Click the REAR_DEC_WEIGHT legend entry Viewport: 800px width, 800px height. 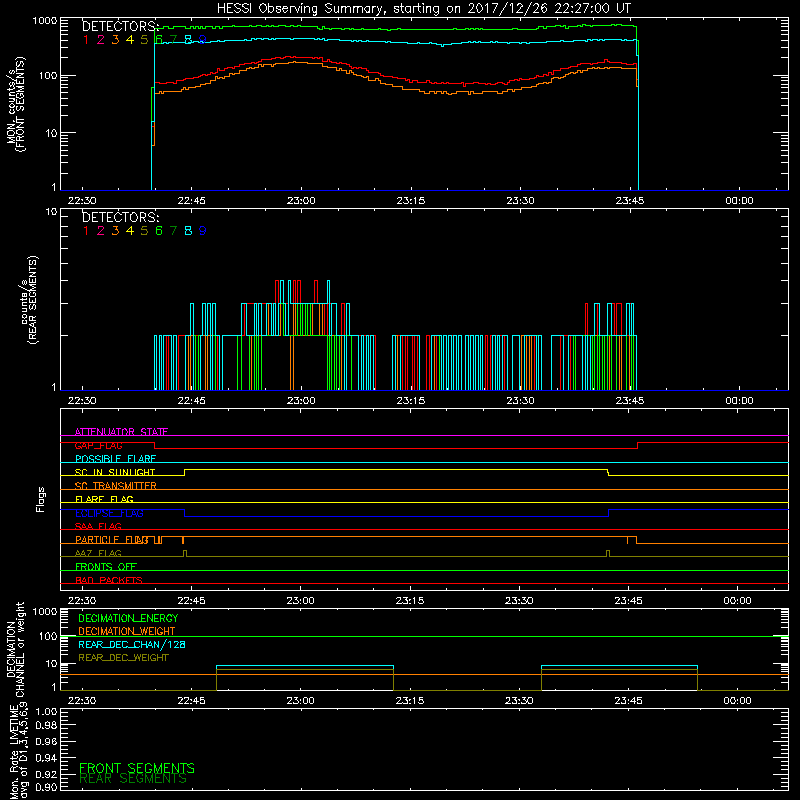[123, 658]
